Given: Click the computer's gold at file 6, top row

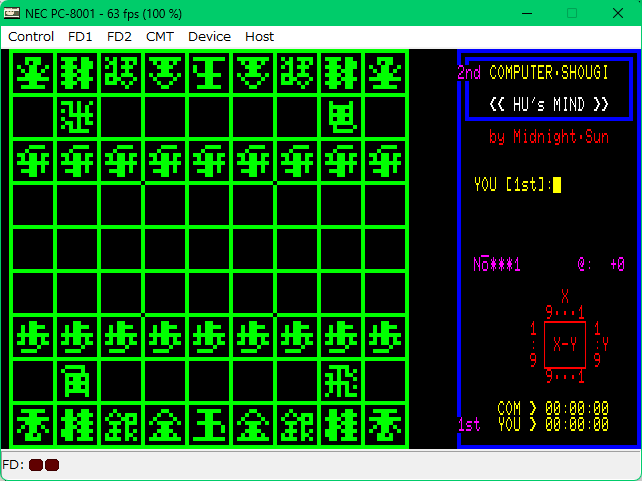Looking at the screenshot, I should pos(165,73).
